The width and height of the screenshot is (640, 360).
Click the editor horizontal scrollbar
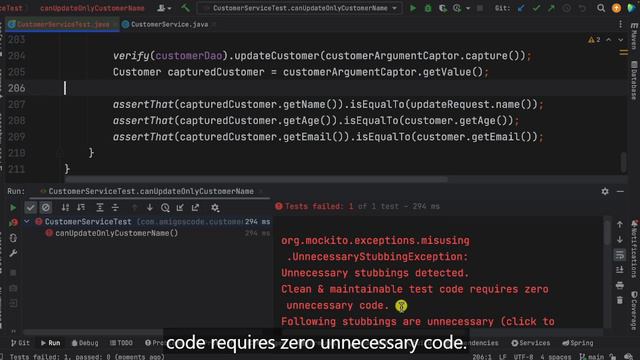[256, 179]
